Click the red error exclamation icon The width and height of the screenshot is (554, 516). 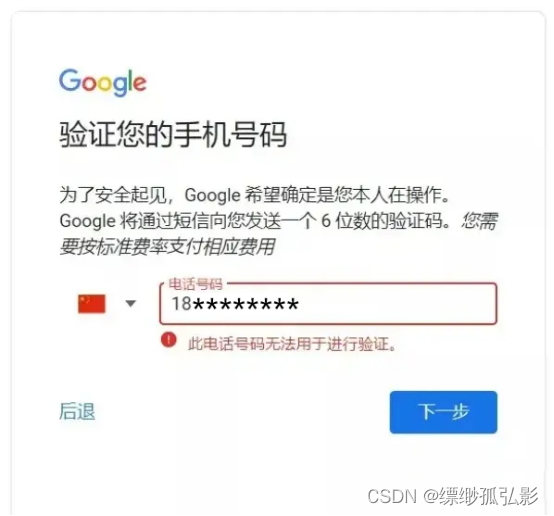click(x=169, y=340)
